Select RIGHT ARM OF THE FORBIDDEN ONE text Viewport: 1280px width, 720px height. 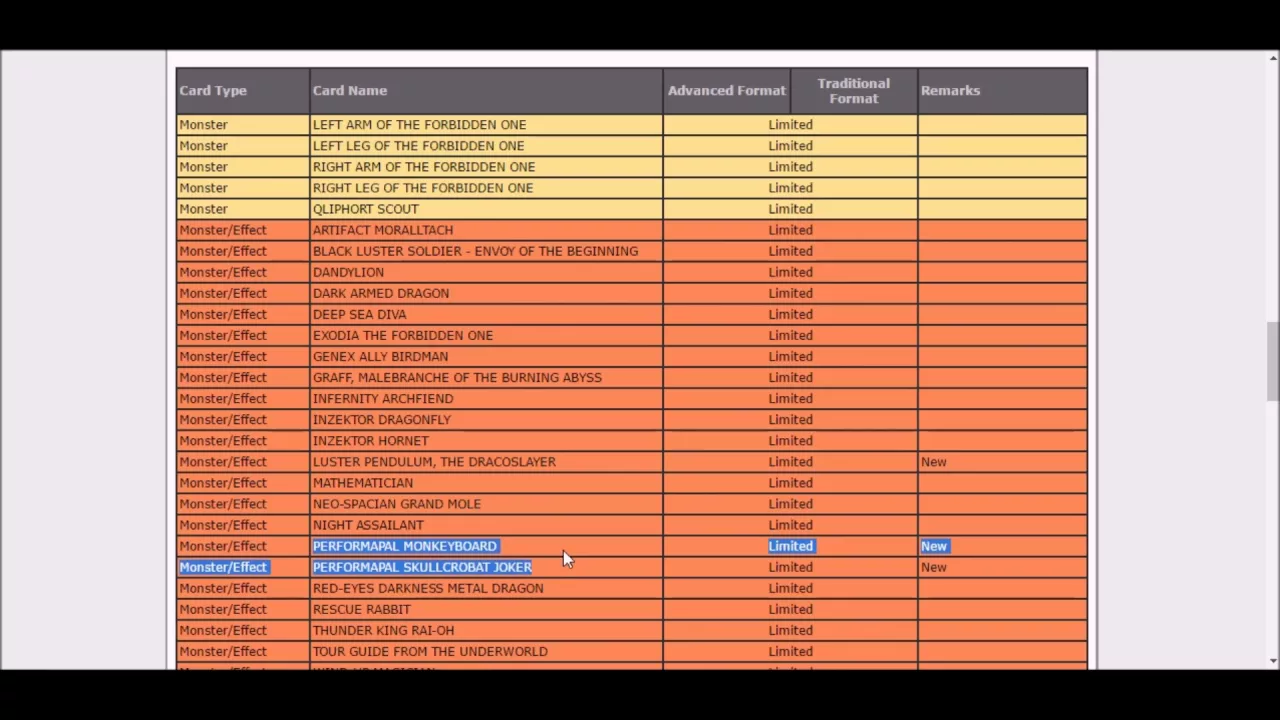point(424,167)
